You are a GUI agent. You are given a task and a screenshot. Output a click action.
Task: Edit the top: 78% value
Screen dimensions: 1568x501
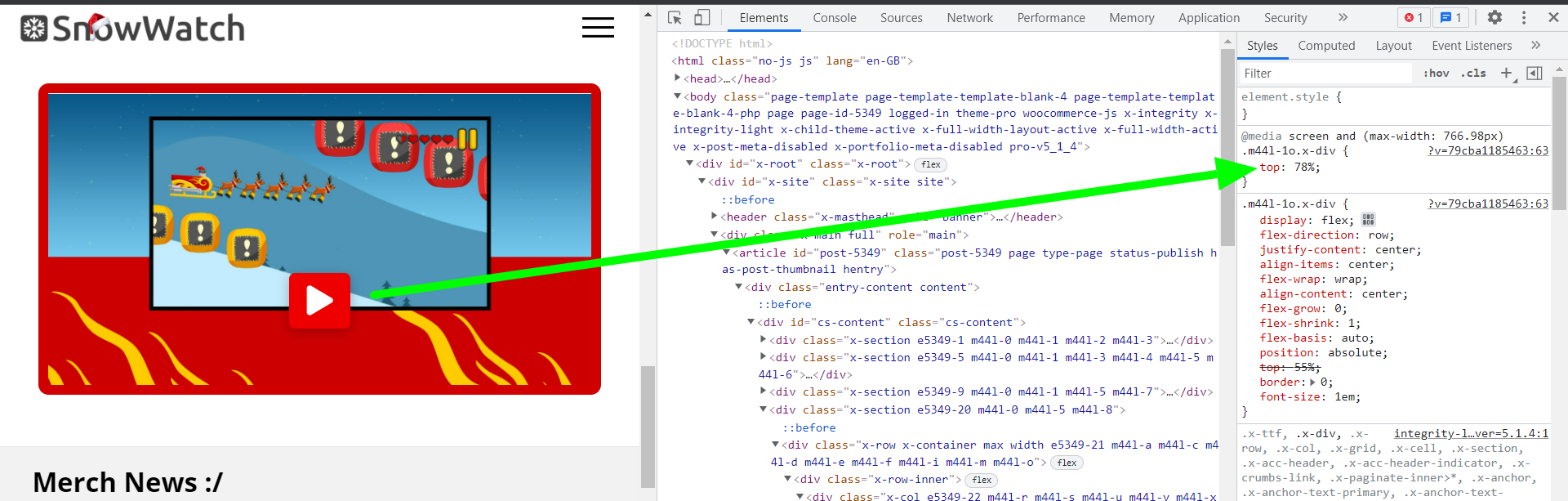(1305, 168)
